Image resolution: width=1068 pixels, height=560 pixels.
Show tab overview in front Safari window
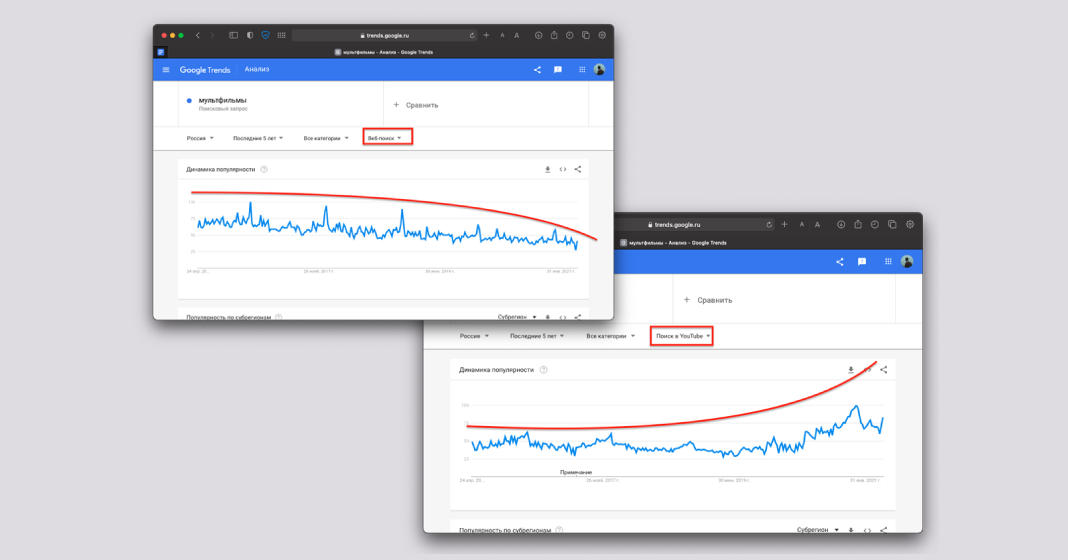pos(586,35)
